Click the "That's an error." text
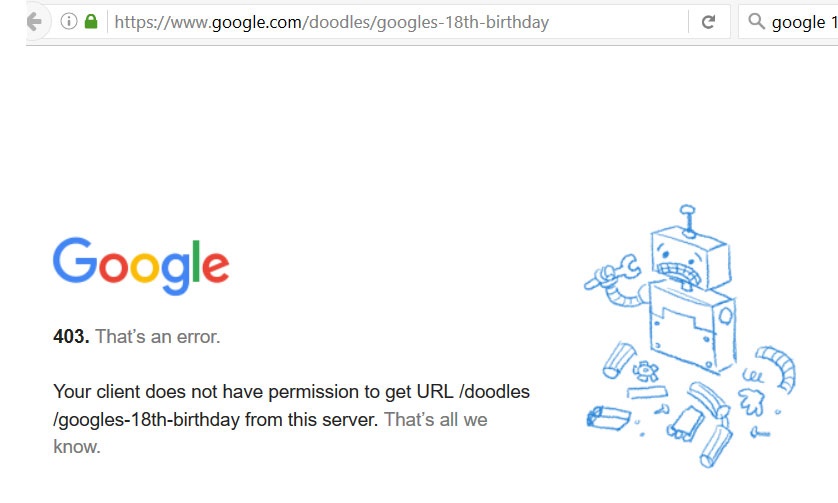The width and height of the screenshot is (838, 503). coord(158,337)
